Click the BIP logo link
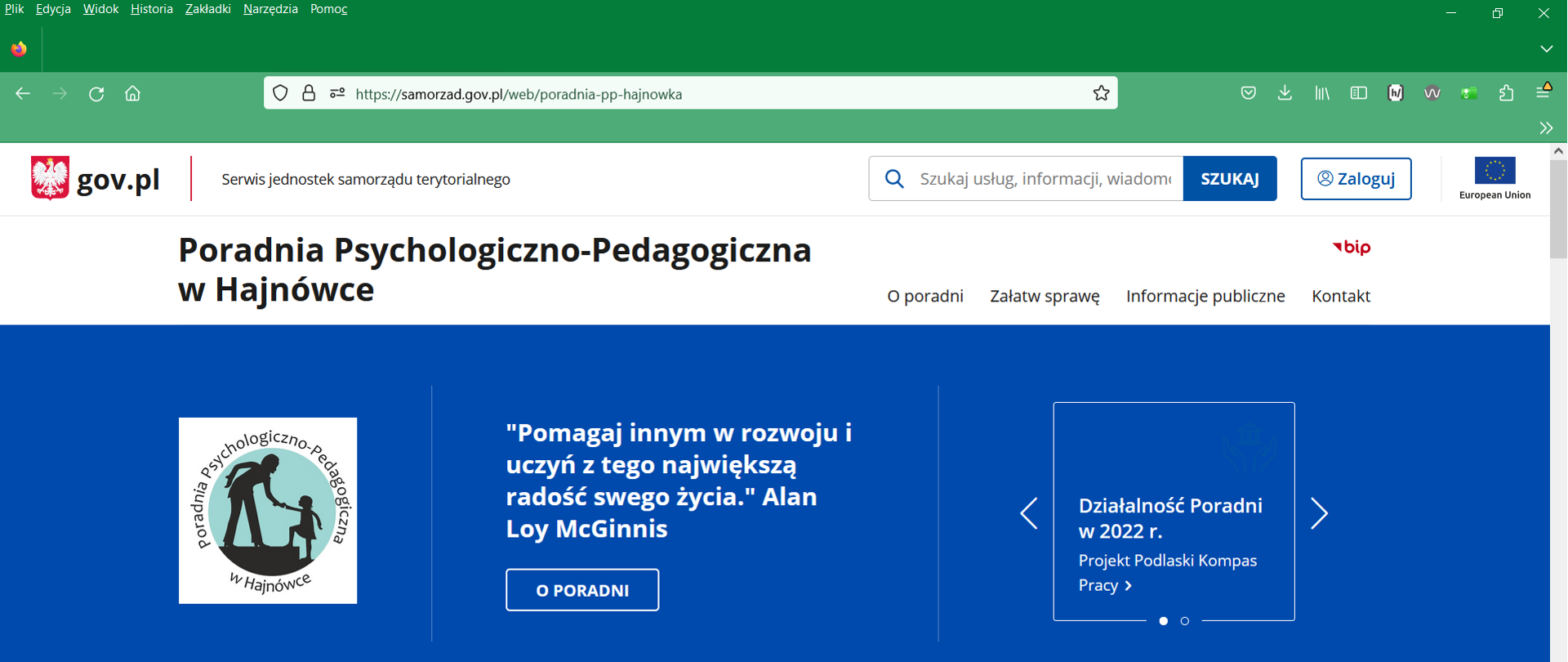This screenshot has height=662, width=1568. coord(1352,247)
